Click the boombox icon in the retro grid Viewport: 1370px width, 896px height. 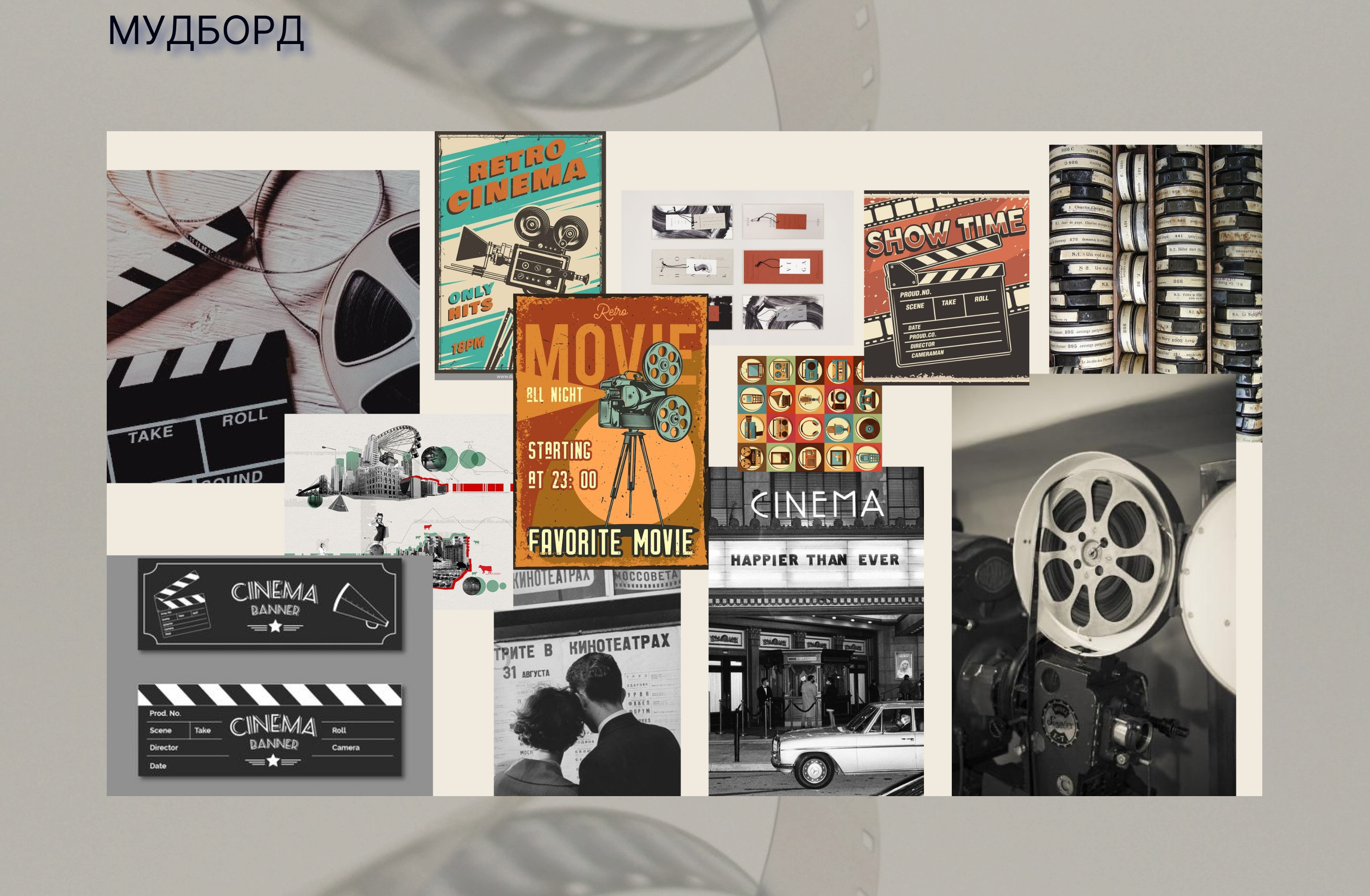[x=780, y=429]
